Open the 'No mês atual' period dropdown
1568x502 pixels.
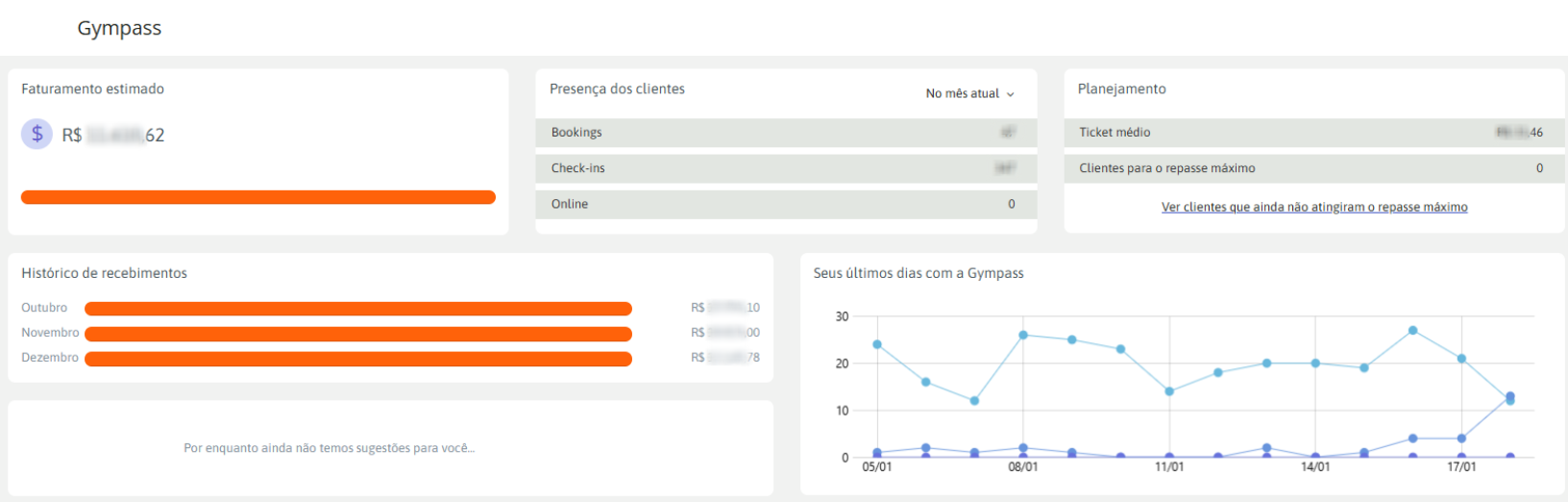click(969, 93)
